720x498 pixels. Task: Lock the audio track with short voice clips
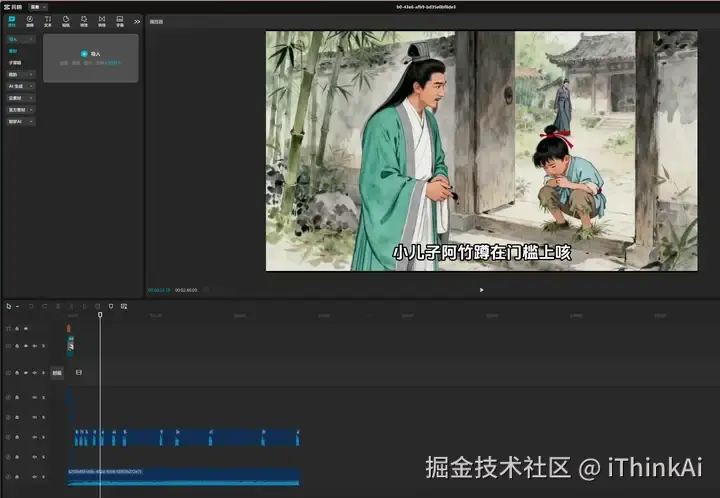[17, 437]
